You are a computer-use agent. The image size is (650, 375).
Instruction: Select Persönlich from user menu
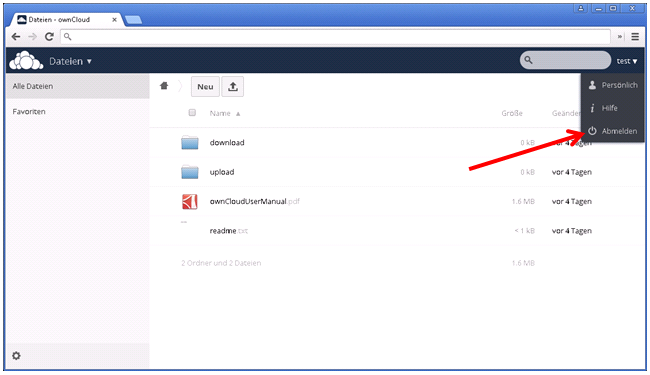(x=613, y=85)
